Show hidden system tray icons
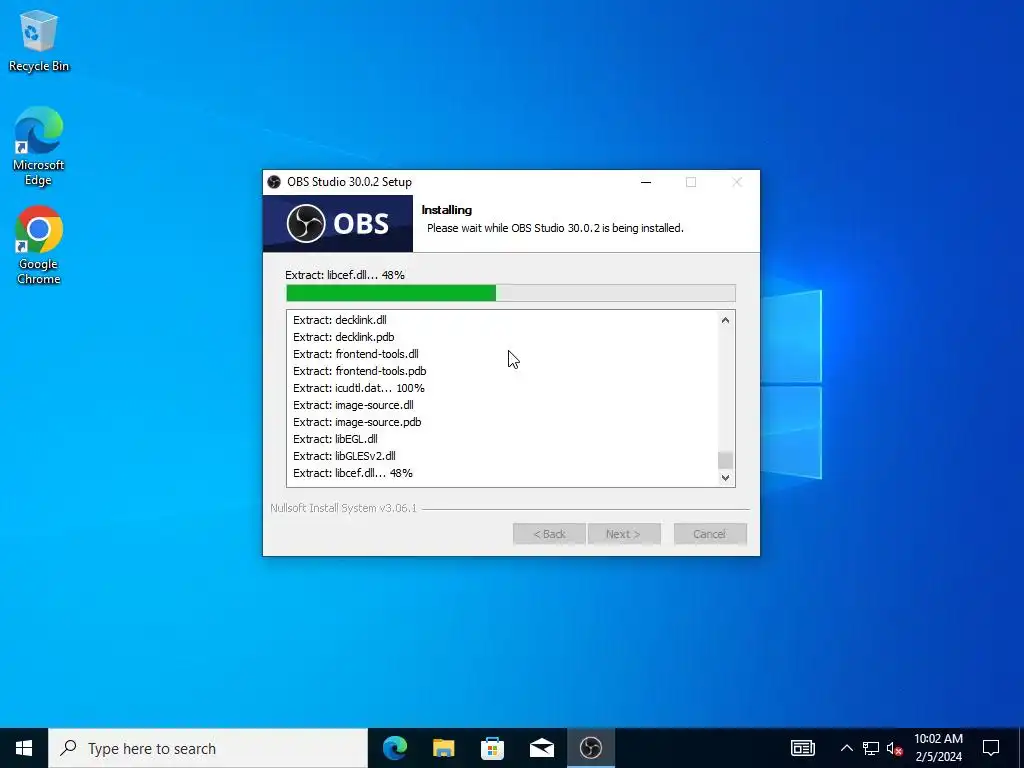 (x=846, y=748)
